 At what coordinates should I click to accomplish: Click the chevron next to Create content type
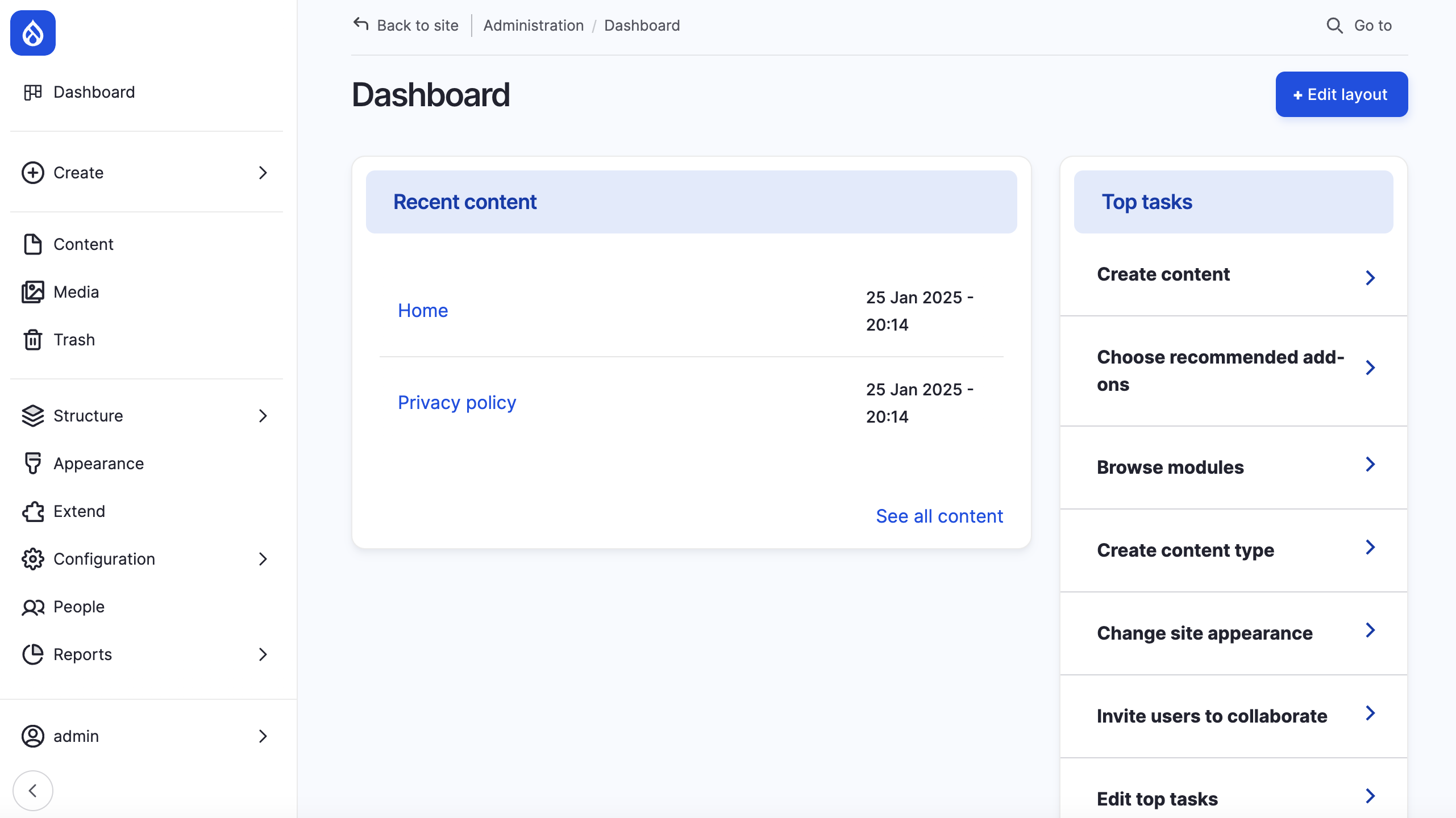[x=1370, y=547]
